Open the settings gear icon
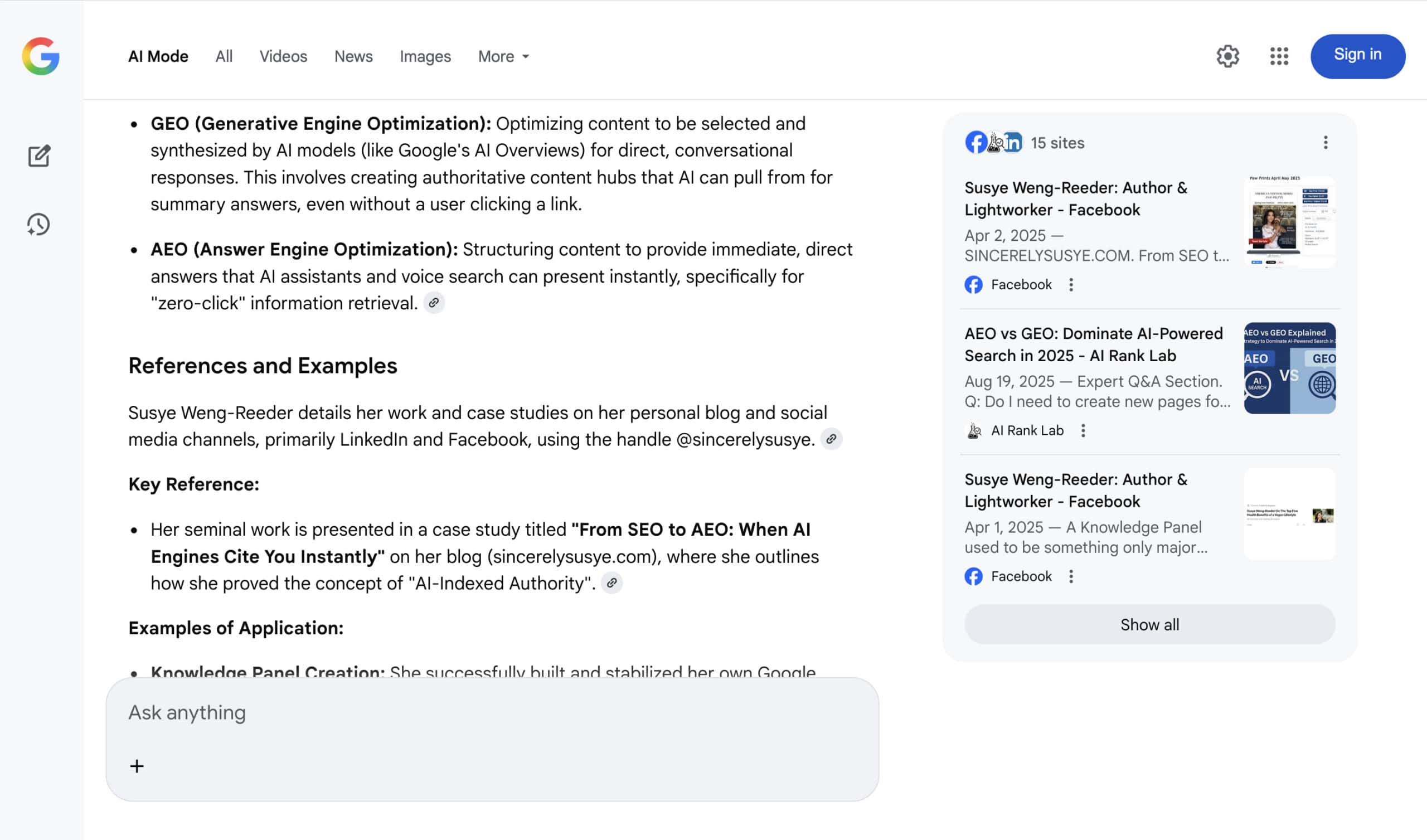Image resolution: width=1427 pixels, height=840 pixels. click(x=1227, y=56)
